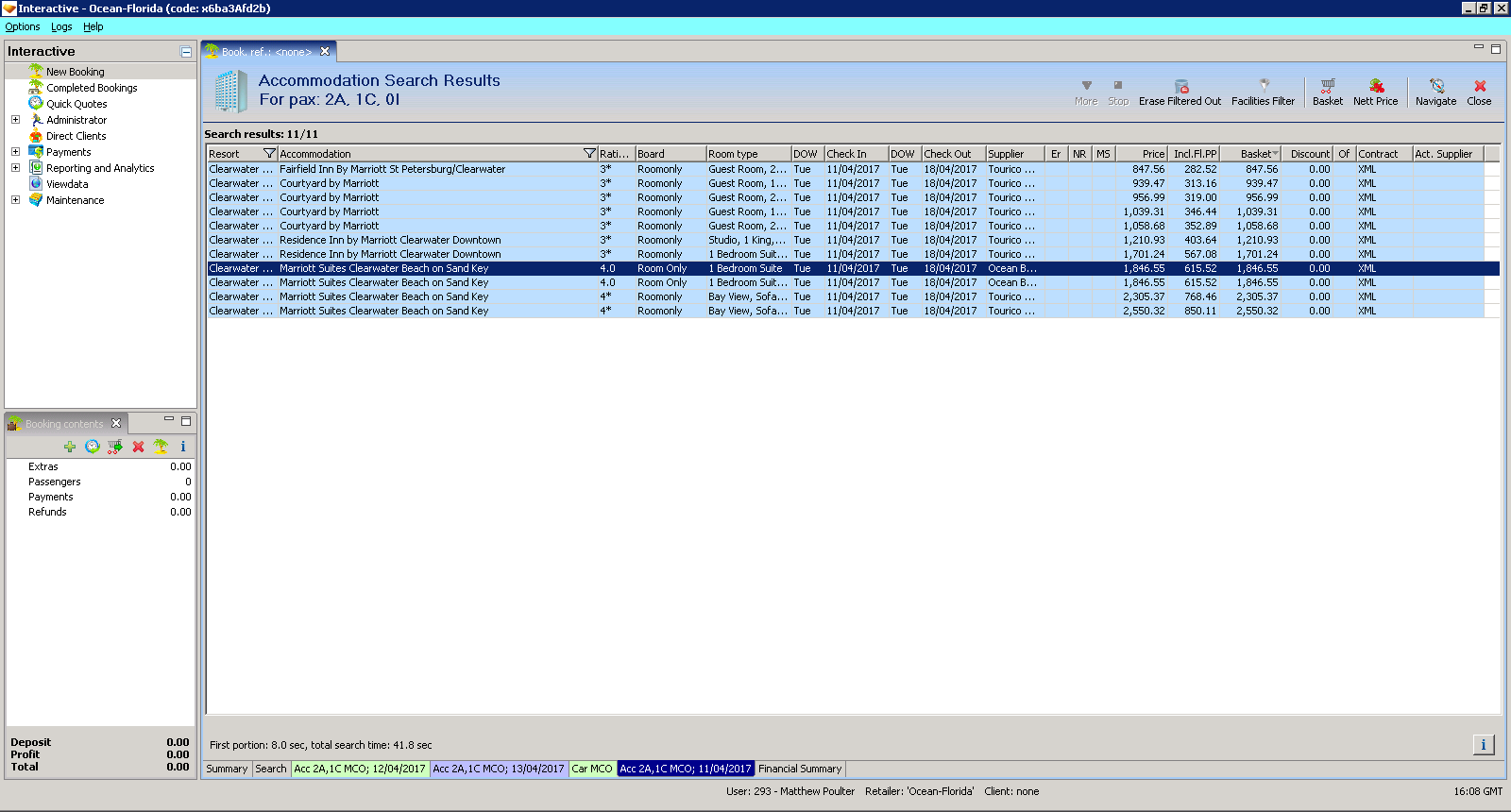Click the palm tree icon in Booking contents toolbar
Image resolution: width=1511 pixels, height=812 pixels.
161,447
